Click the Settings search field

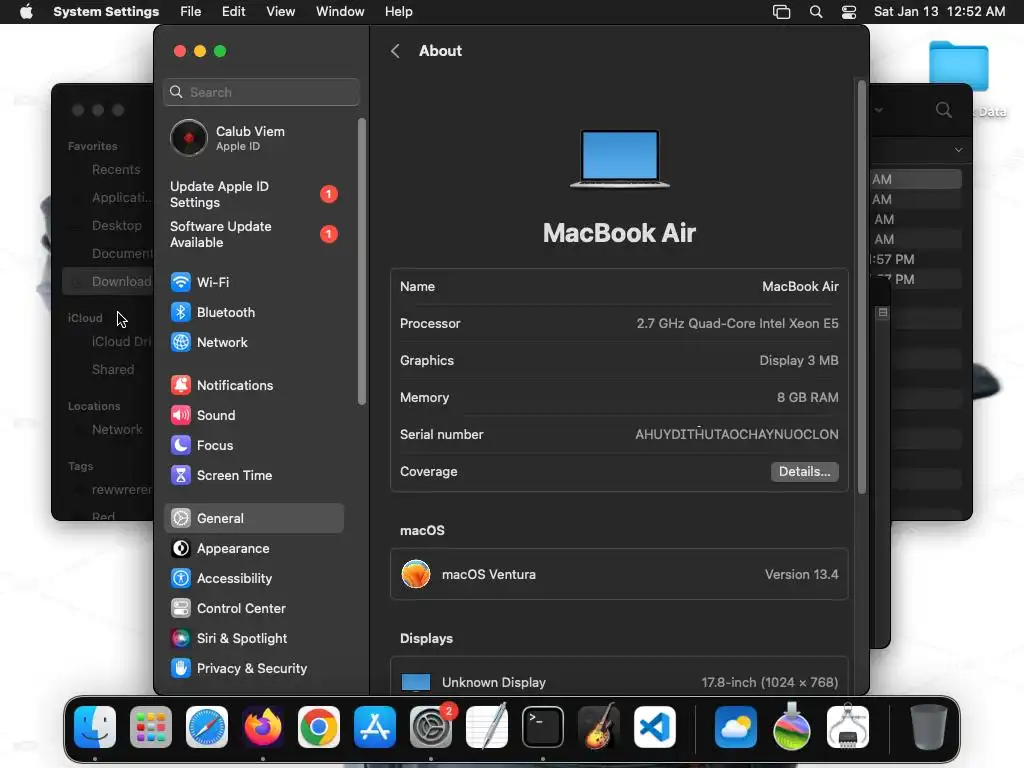[261, 92]
